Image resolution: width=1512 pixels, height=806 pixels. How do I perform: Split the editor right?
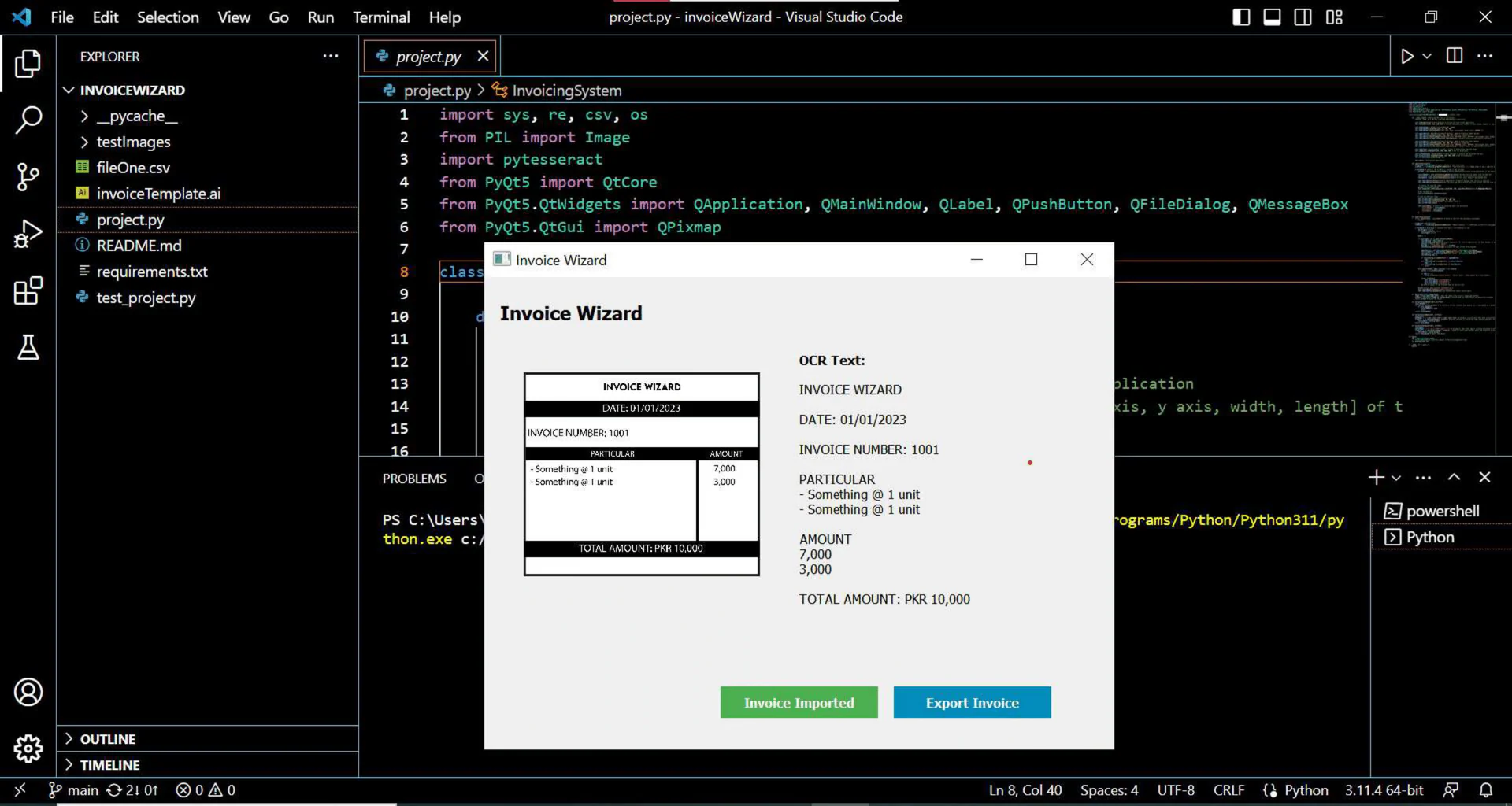coord(1454,56)
